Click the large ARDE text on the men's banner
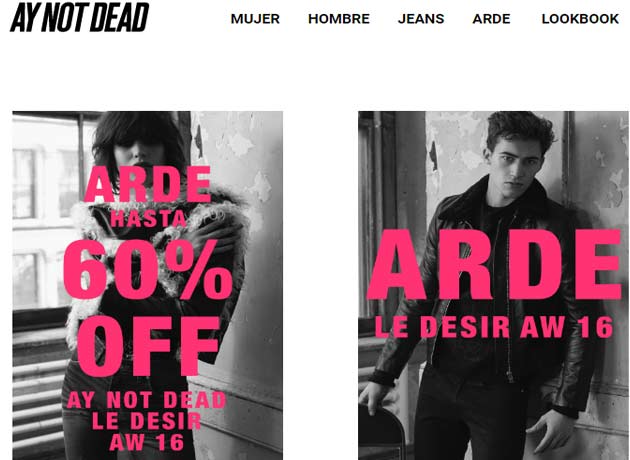This screenshot has height=460, width=630. click(x=494, y=265)
